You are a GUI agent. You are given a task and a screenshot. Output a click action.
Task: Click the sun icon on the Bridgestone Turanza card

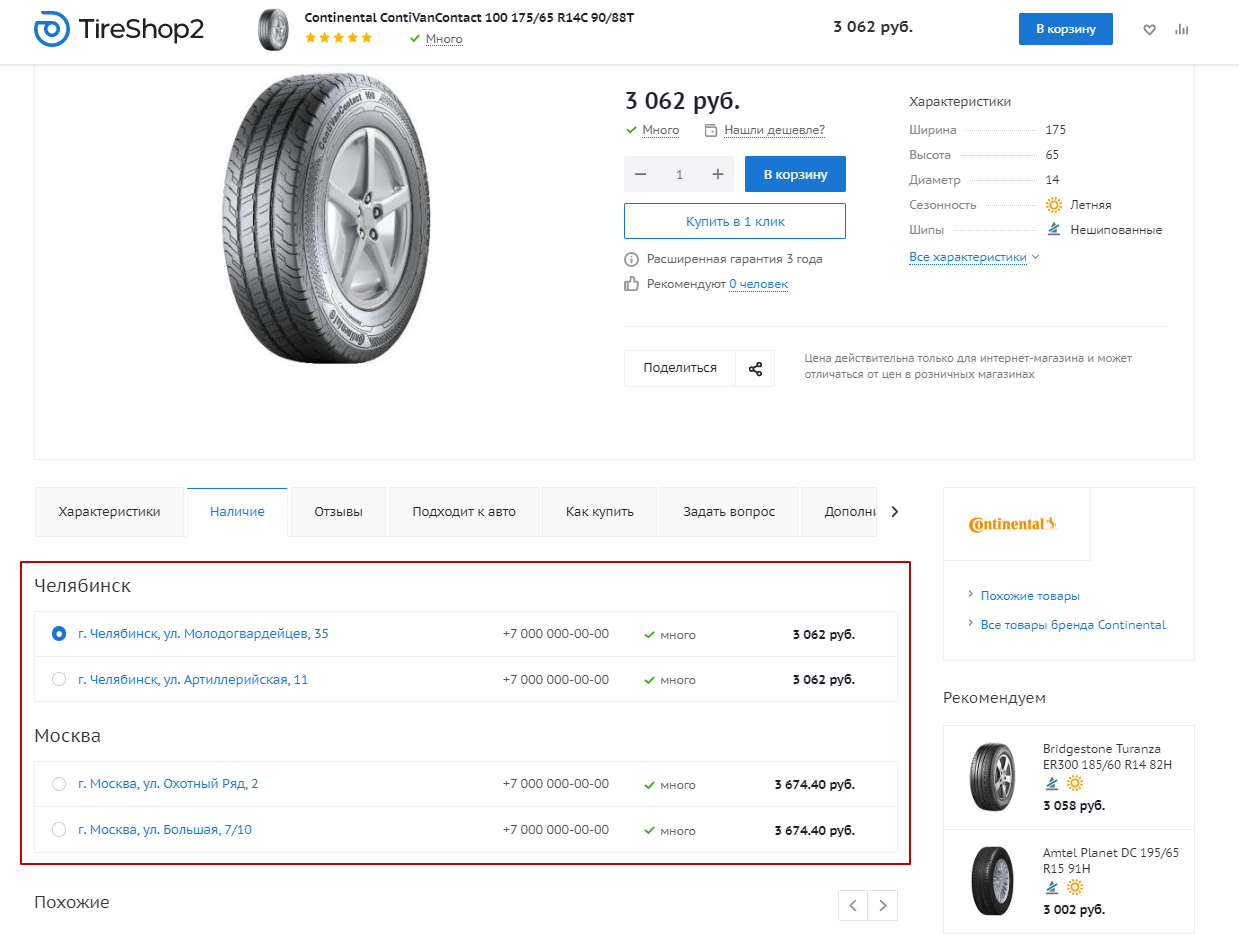click(1075, 783)
